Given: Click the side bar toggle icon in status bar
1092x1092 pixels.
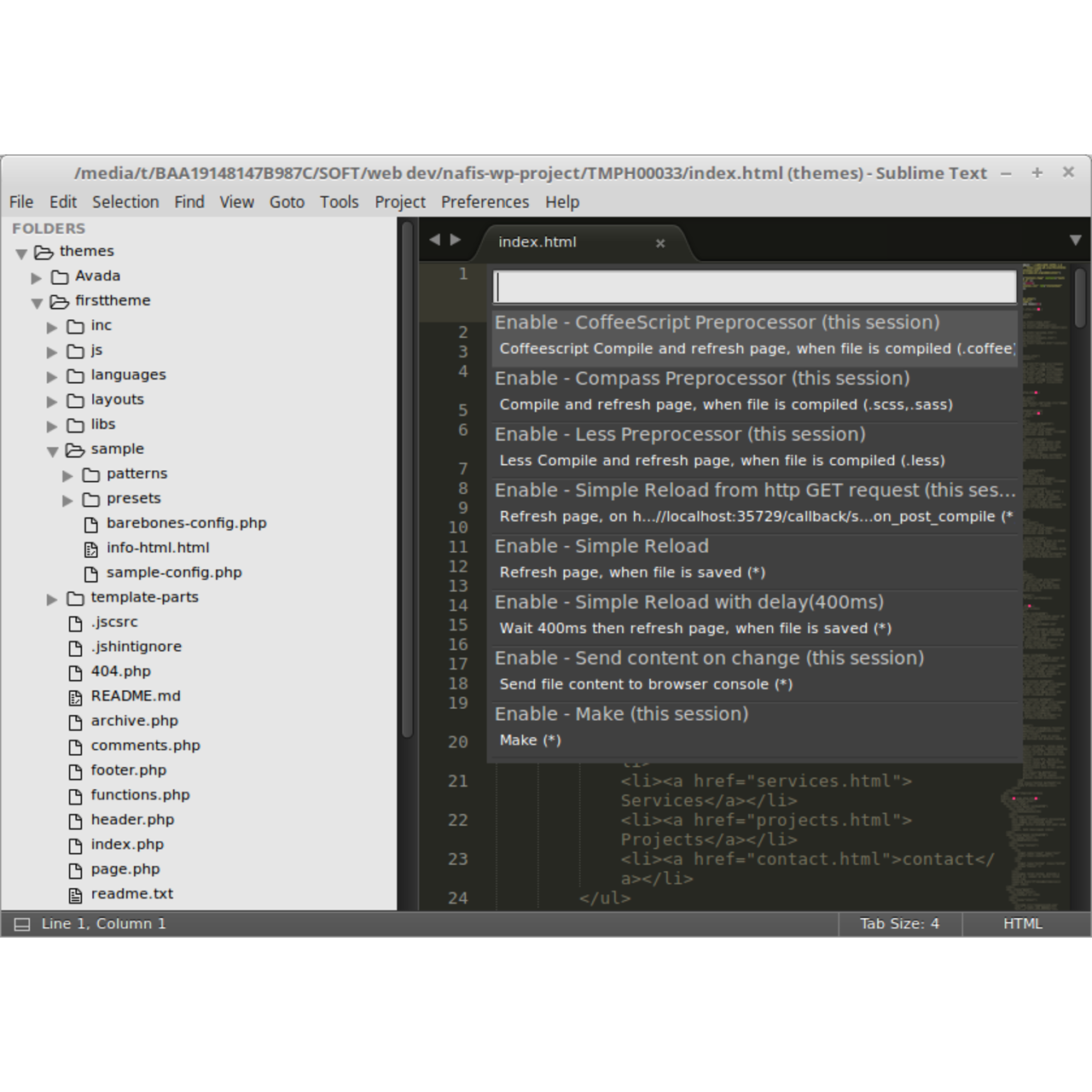Looking at the screenshot, I should click(23, 924).
